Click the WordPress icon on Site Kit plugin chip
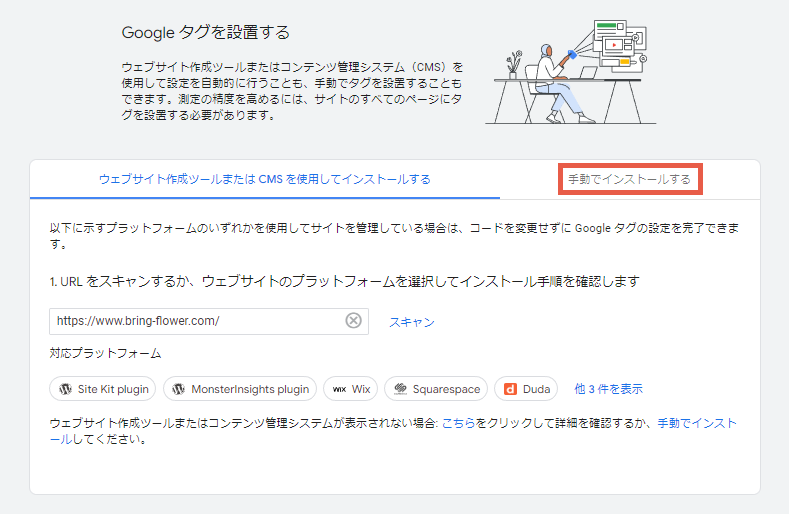 pyautogui.click(x=65, y=389)
